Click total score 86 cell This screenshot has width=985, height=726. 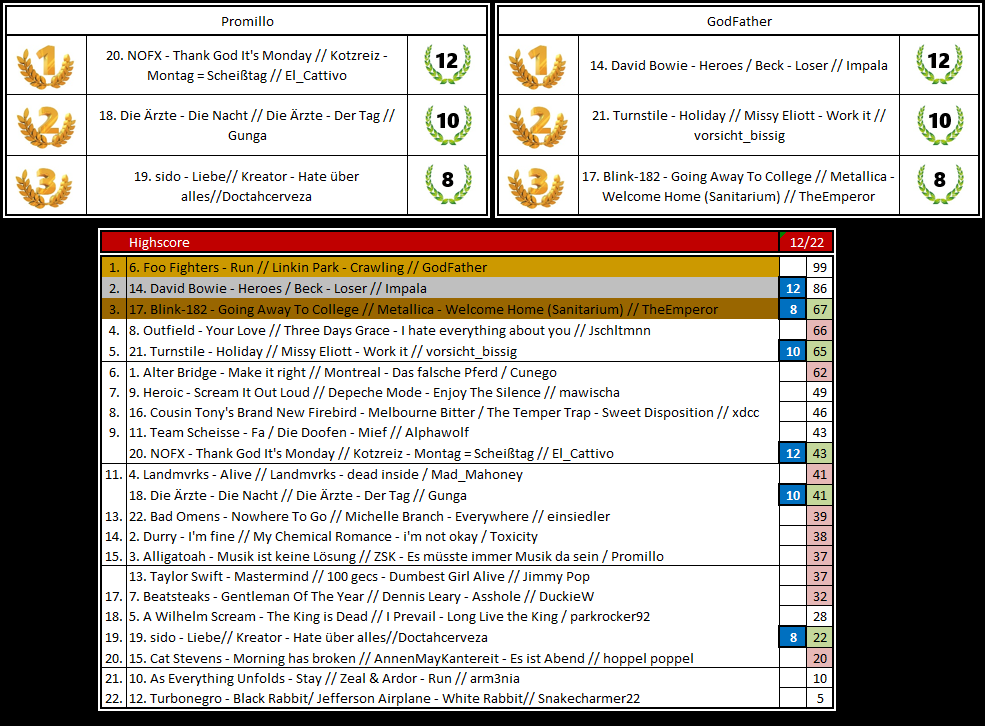(820, 288)
